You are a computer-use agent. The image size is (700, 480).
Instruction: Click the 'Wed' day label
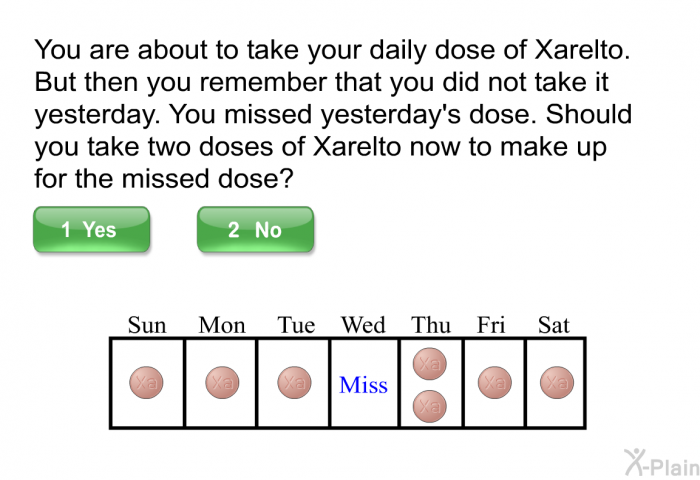pos(363,325)
